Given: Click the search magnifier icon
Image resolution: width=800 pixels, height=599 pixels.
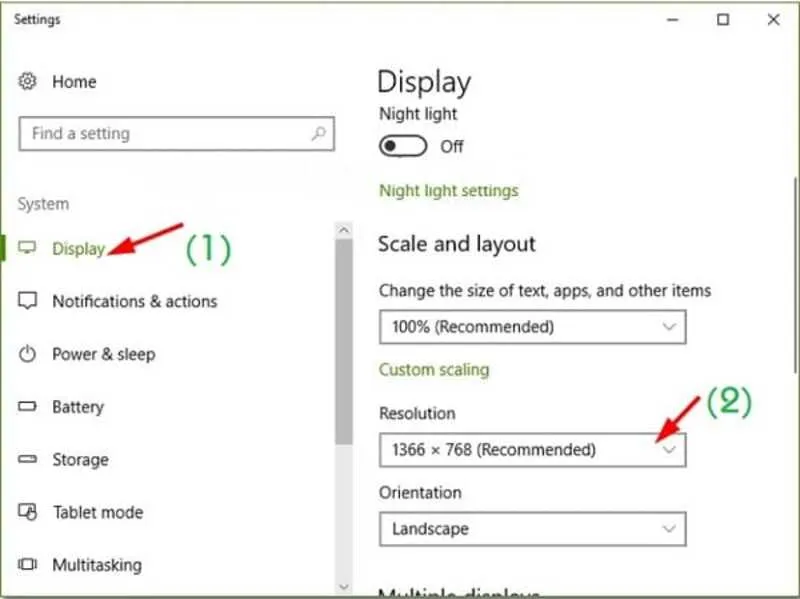Looking at the screenshot, I should (x=319, y=133).
